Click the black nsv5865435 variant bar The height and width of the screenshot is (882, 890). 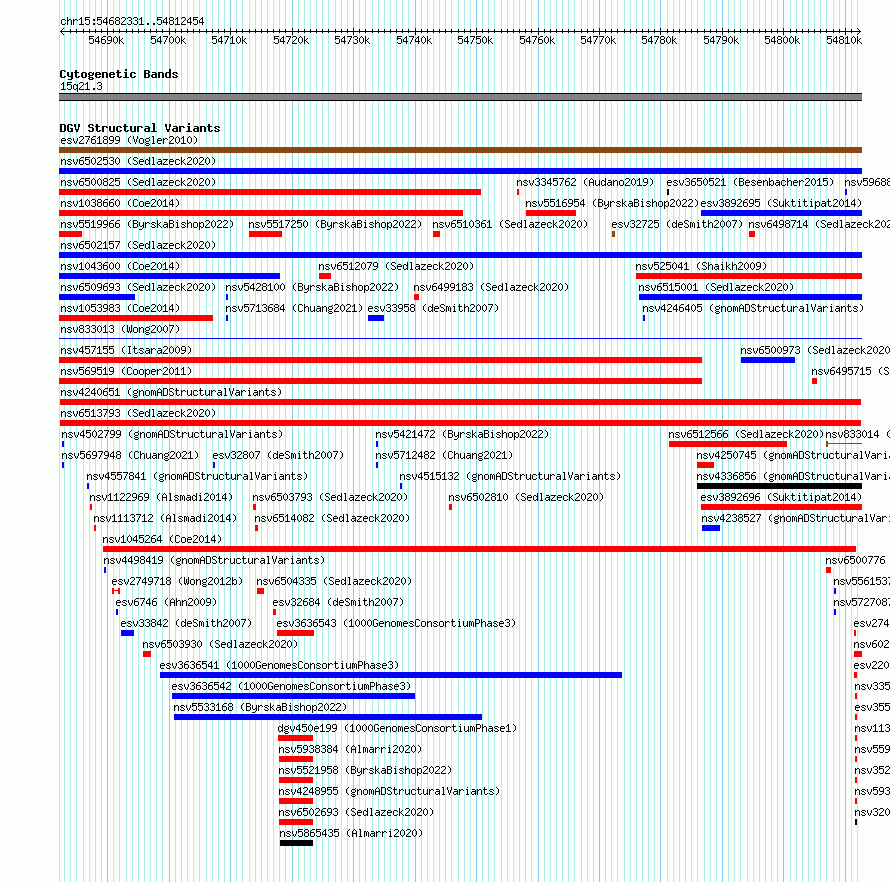296,843
